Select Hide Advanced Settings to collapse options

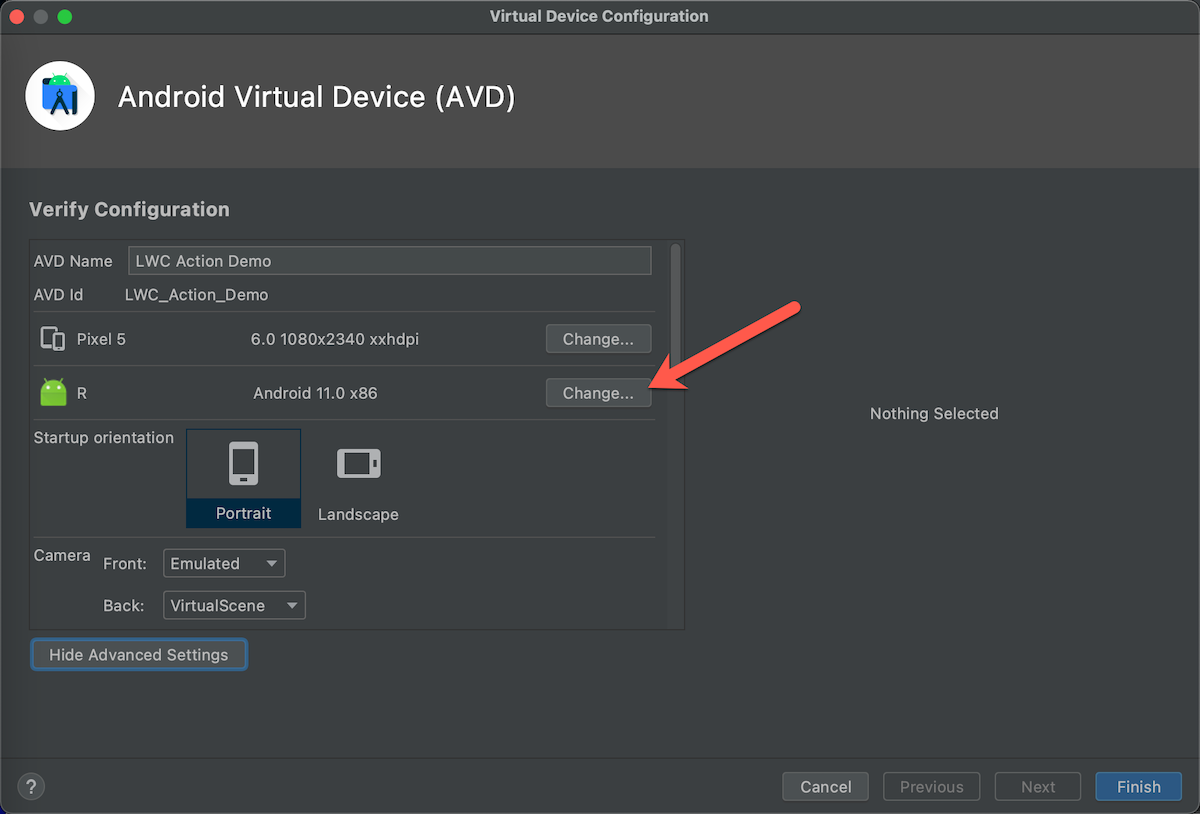tap(138, 654)
